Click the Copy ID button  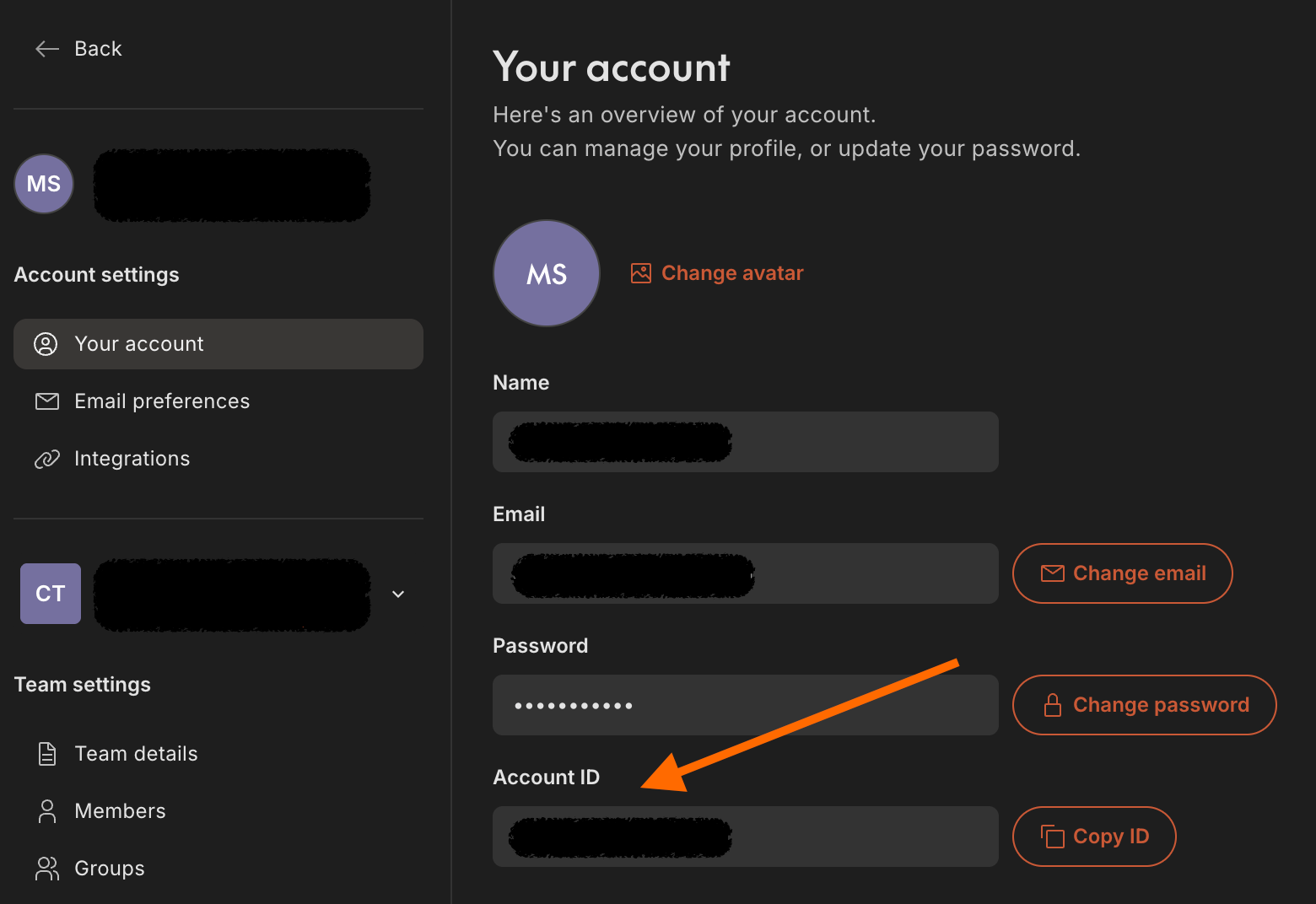[x=1094, y=837]
